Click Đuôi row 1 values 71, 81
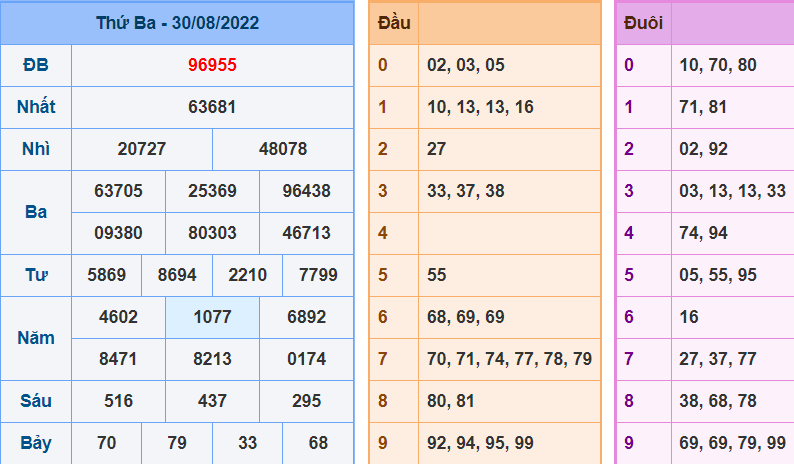Screen dimensions: 794x464 tap(703, 107)
